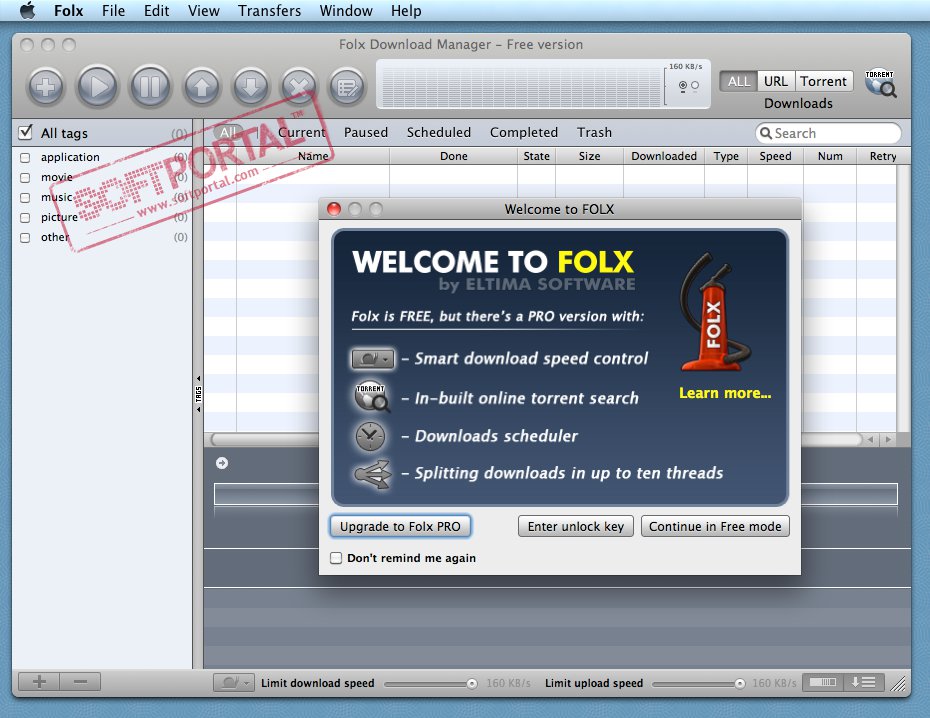
Task: Switch to the Paused tab
Action: coord(366,132)
